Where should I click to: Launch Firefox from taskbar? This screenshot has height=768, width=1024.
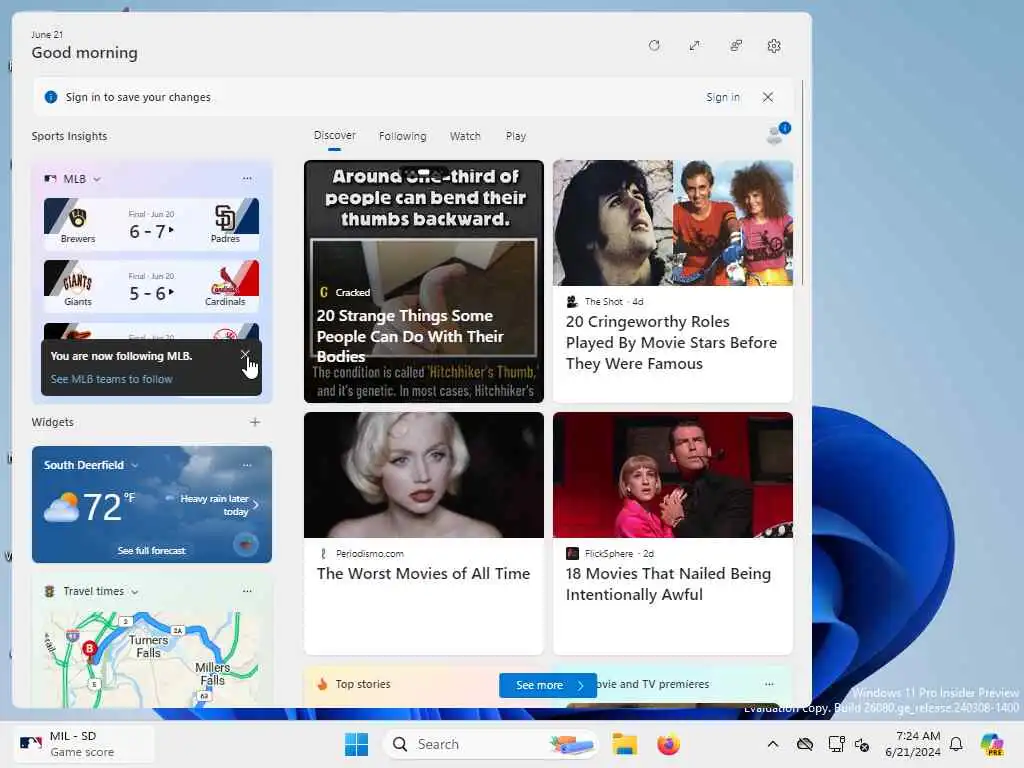[668, 744]
